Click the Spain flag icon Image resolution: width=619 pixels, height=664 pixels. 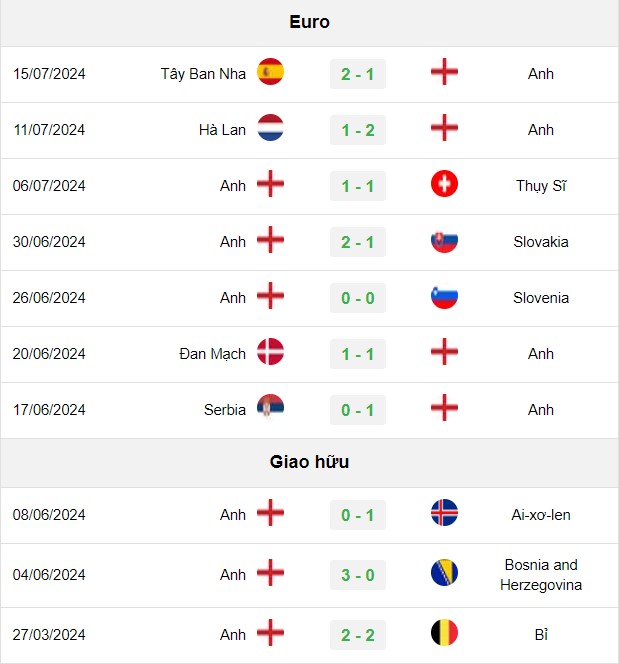[x=270, y=72]
